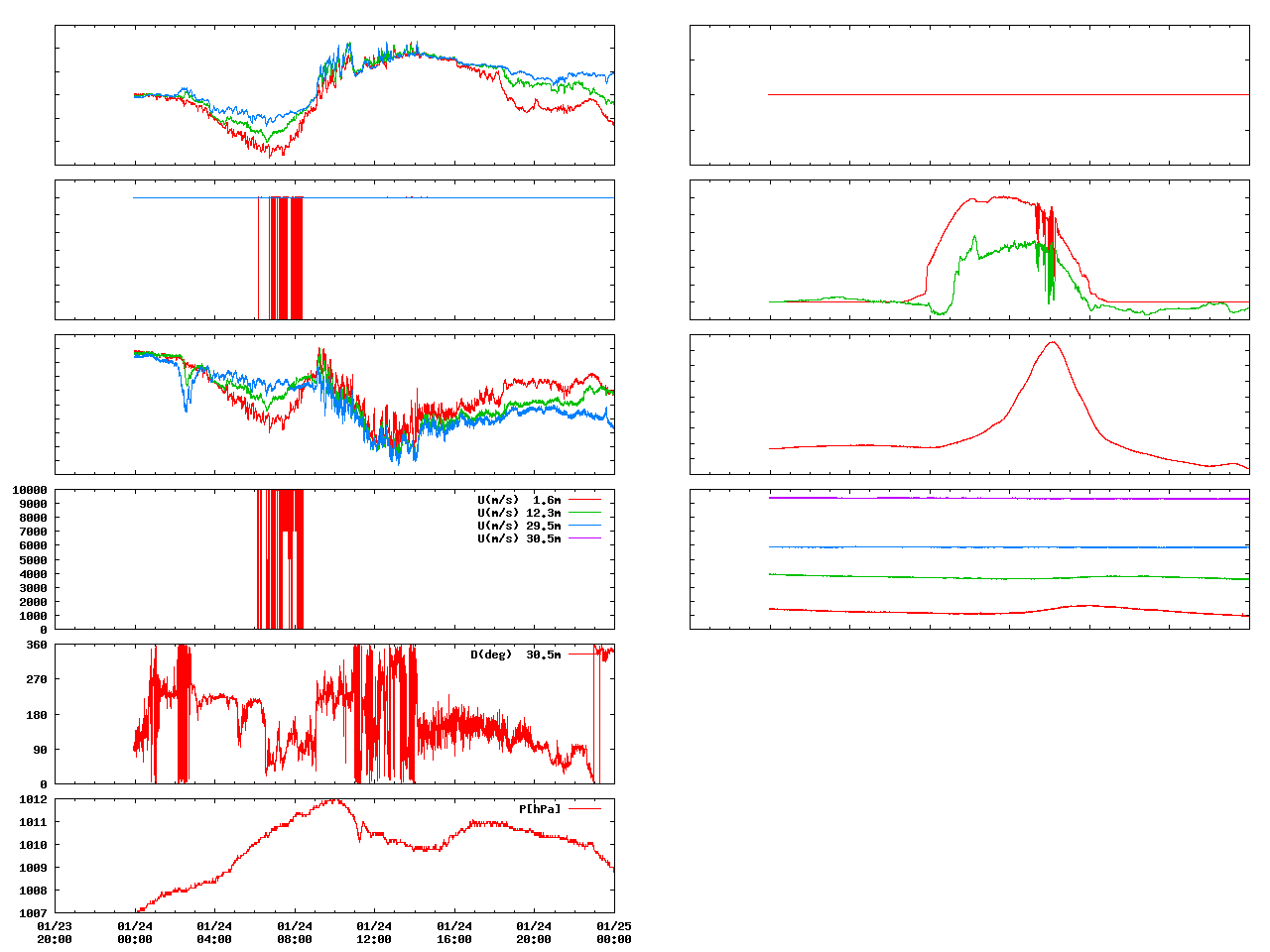The width and height of the screenshot is (1270, 952).
Task: Click the "270" tick on the direction axis
Action: tap(37, 679)
